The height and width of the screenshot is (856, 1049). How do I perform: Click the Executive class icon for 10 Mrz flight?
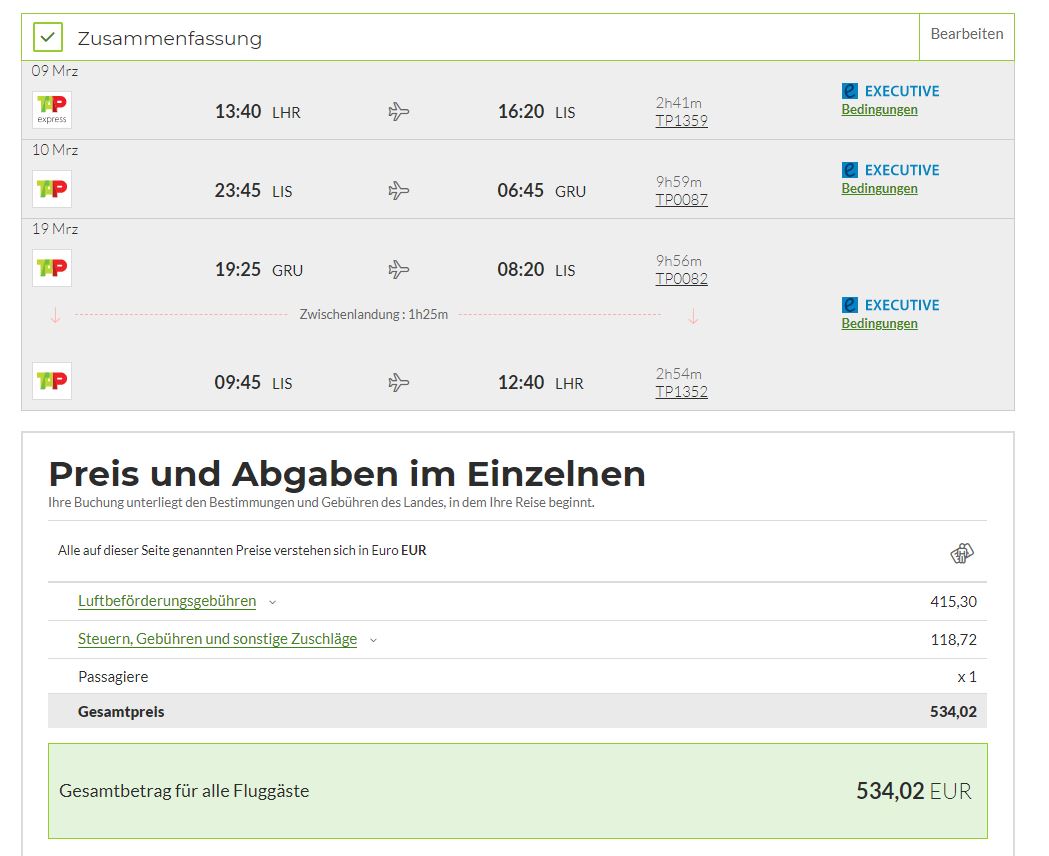[x=850, y=170]
